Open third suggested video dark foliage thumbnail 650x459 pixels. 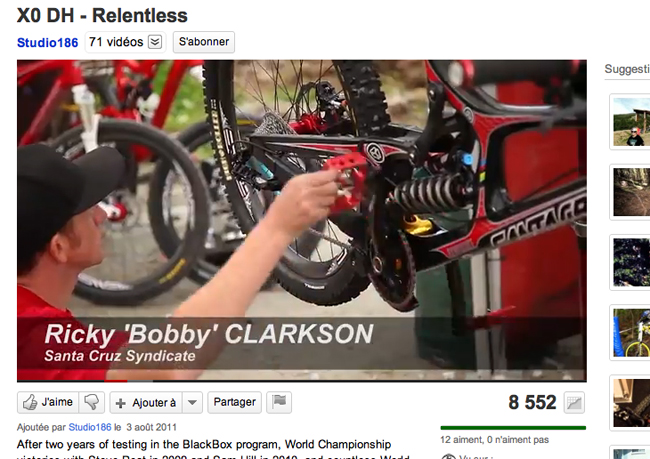click(631, 262)
